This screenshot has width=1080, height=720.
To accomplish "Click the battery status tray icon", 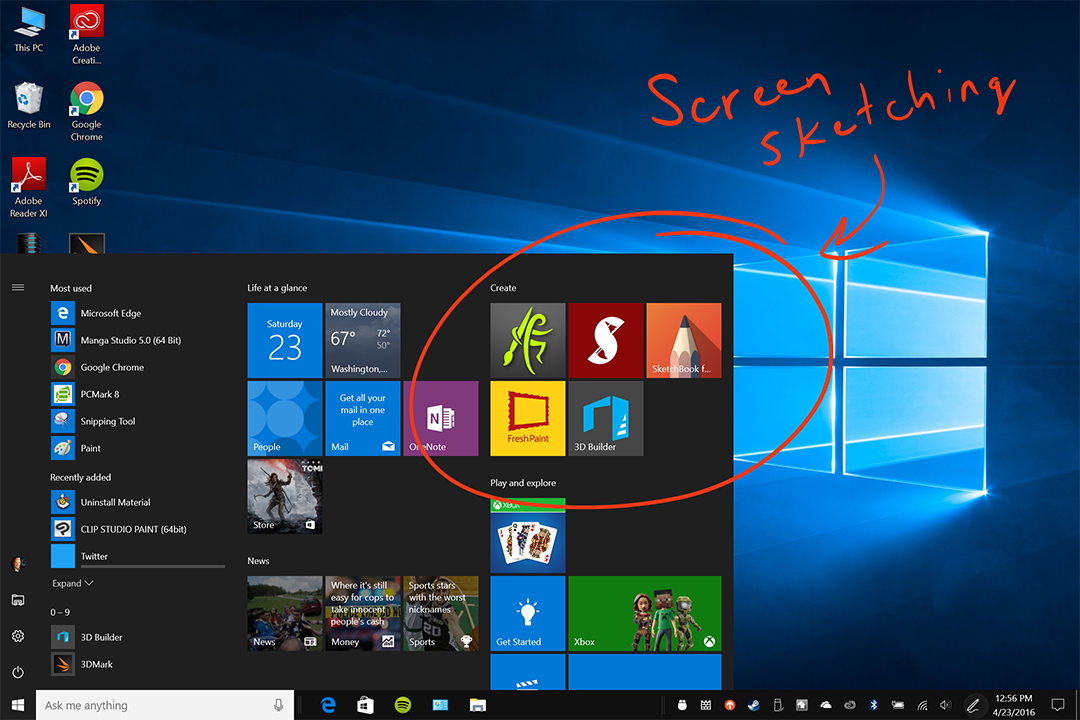I will (x=897, y=705).
